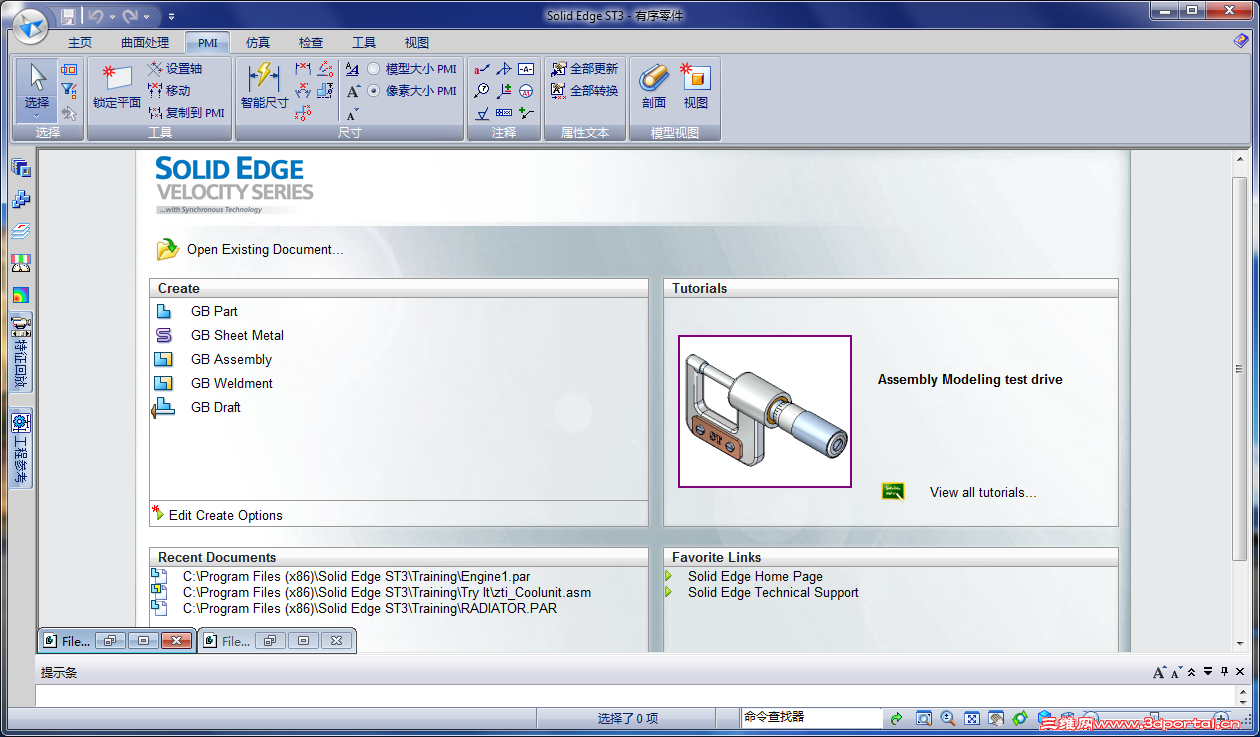Open recent document zti_Coolunit.asm
Viewport: 1260px width, 737px height.
[x=387, y=592]
